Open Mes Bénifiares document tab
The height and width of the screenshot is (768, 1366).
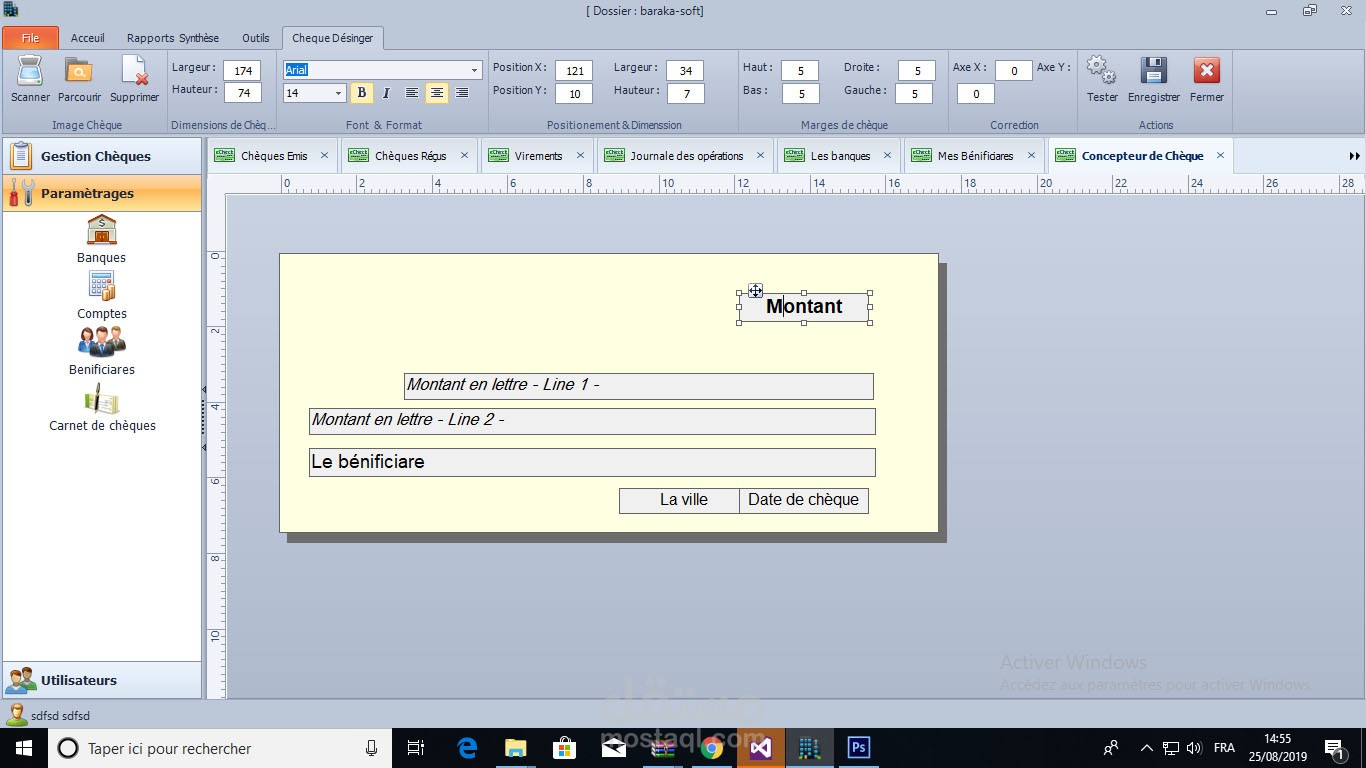click(975, 156)
